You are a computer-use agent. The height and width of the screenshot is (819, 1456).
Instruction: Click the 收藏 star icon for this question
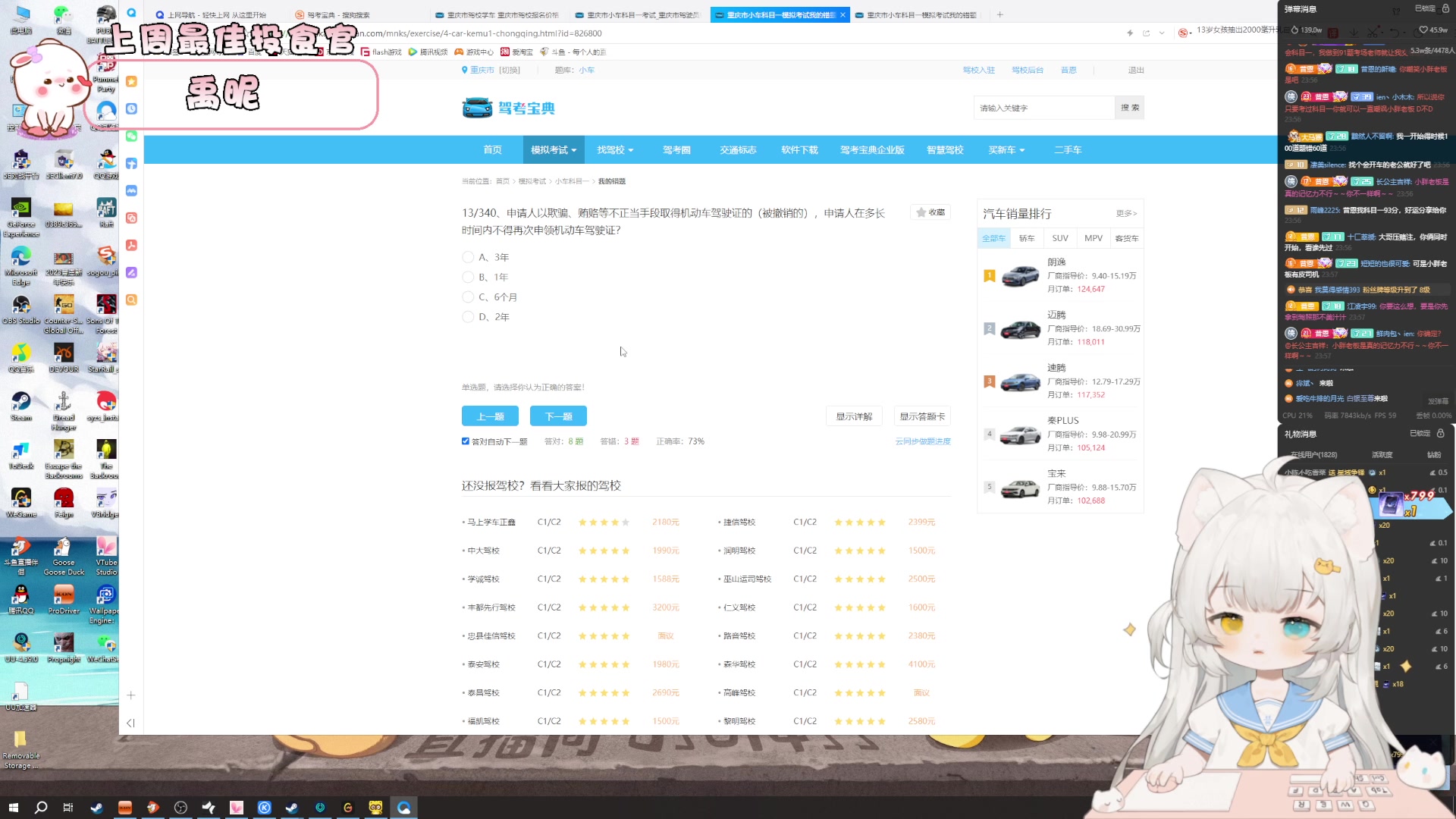(921, 213)
